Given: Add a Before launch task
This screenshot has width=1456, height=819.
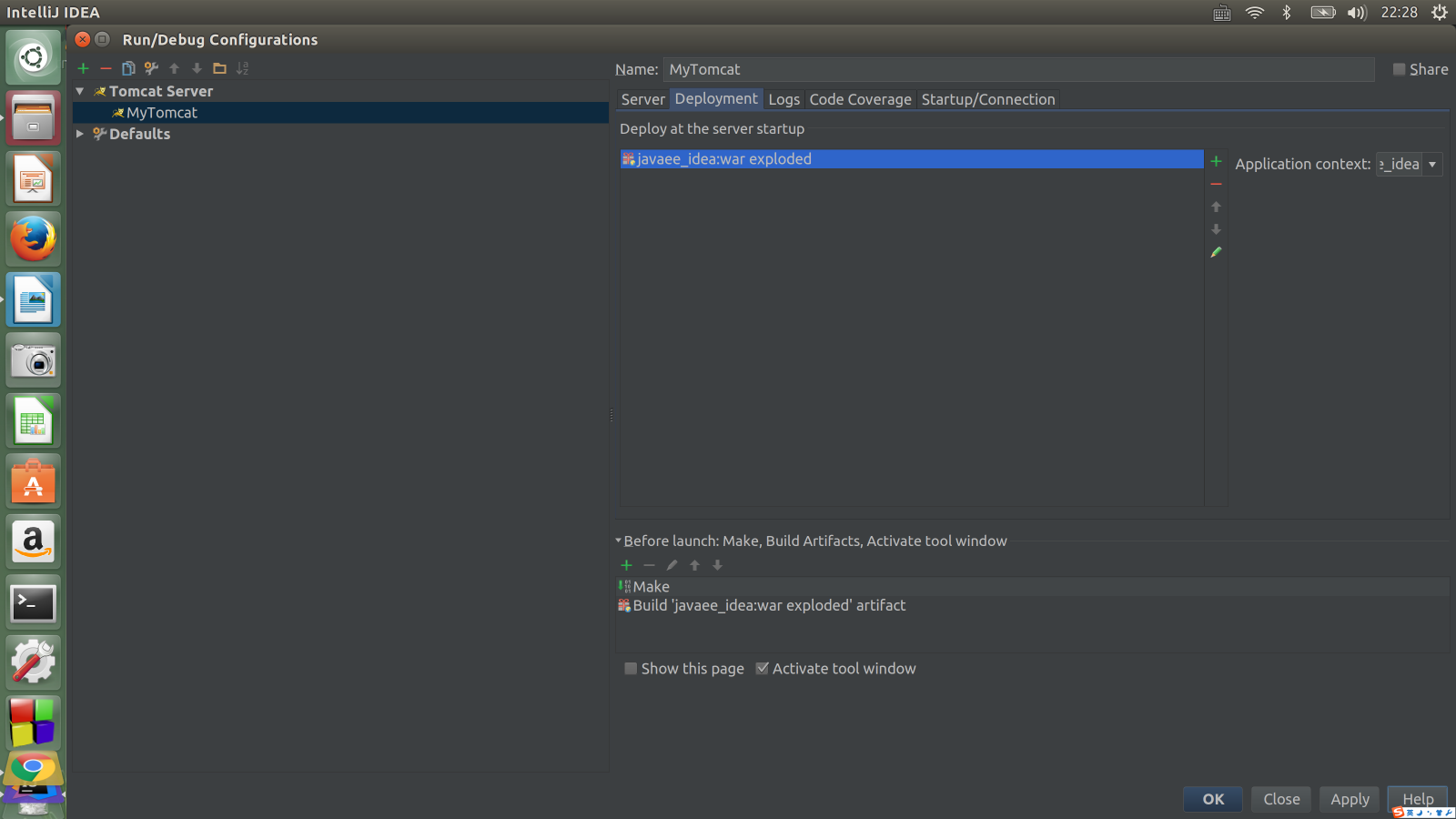Looking at the screenshot, I should (626, 565).
